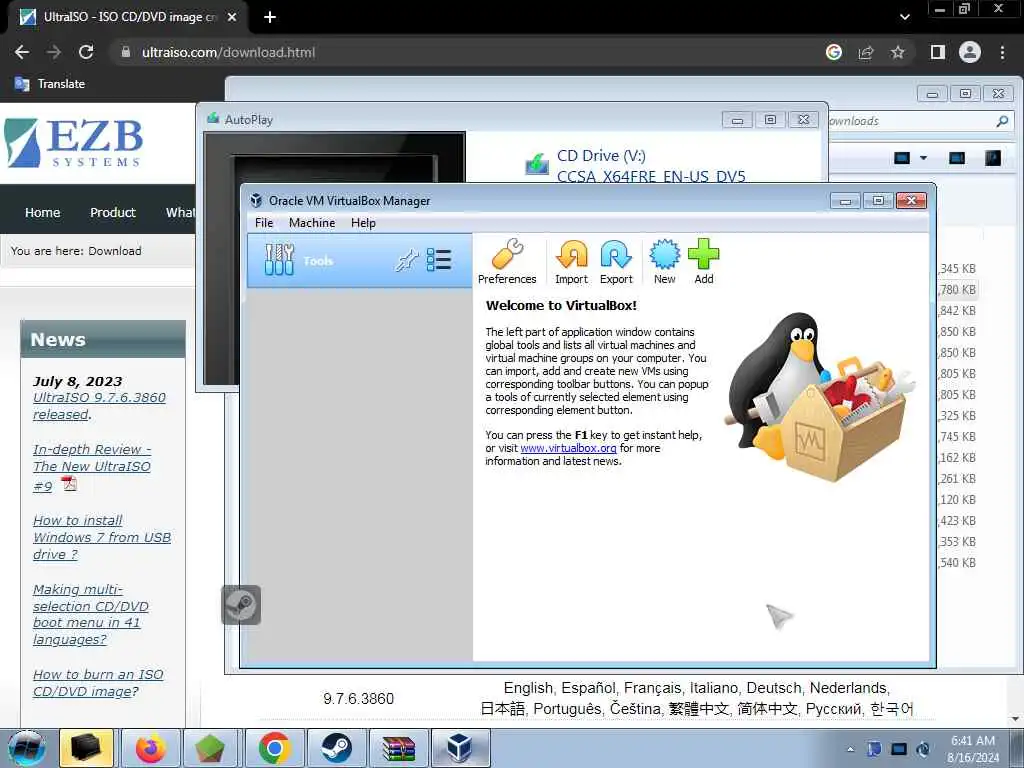1024x768 pixels.
Task: Create a New virtual machine
Action: point(664,262)
